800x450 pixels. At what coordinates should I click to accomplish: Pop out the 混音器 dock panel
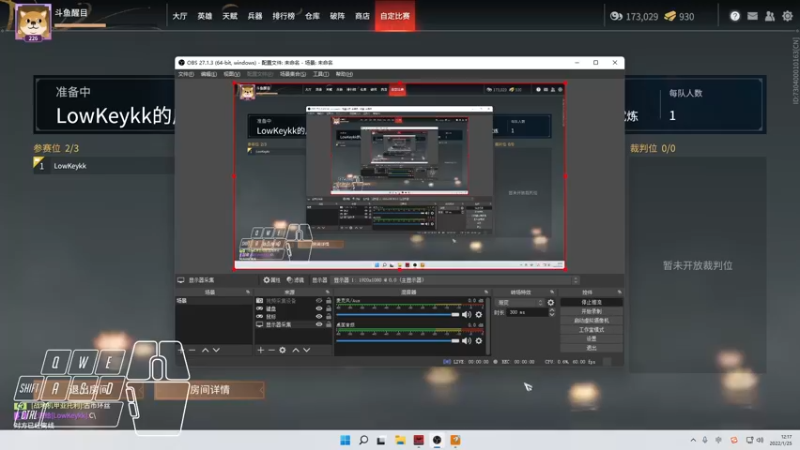point(486,292)
